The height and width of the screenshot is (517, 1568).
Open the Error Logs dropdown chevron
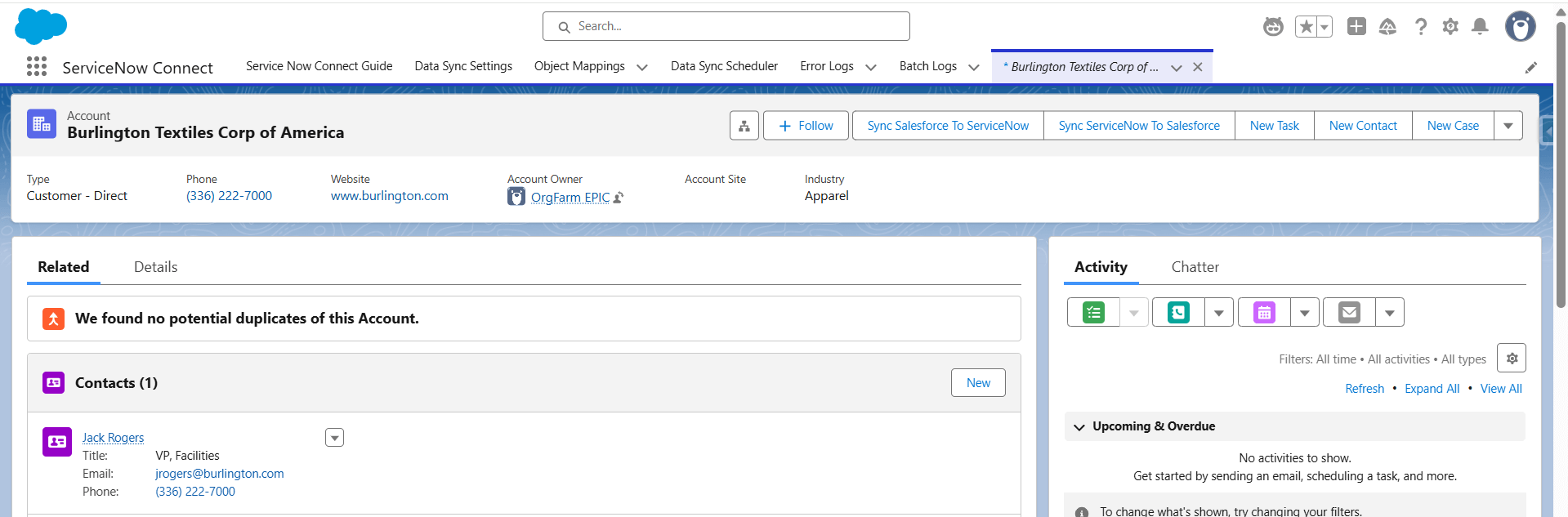pyautogui.click(x=871, y=67)
